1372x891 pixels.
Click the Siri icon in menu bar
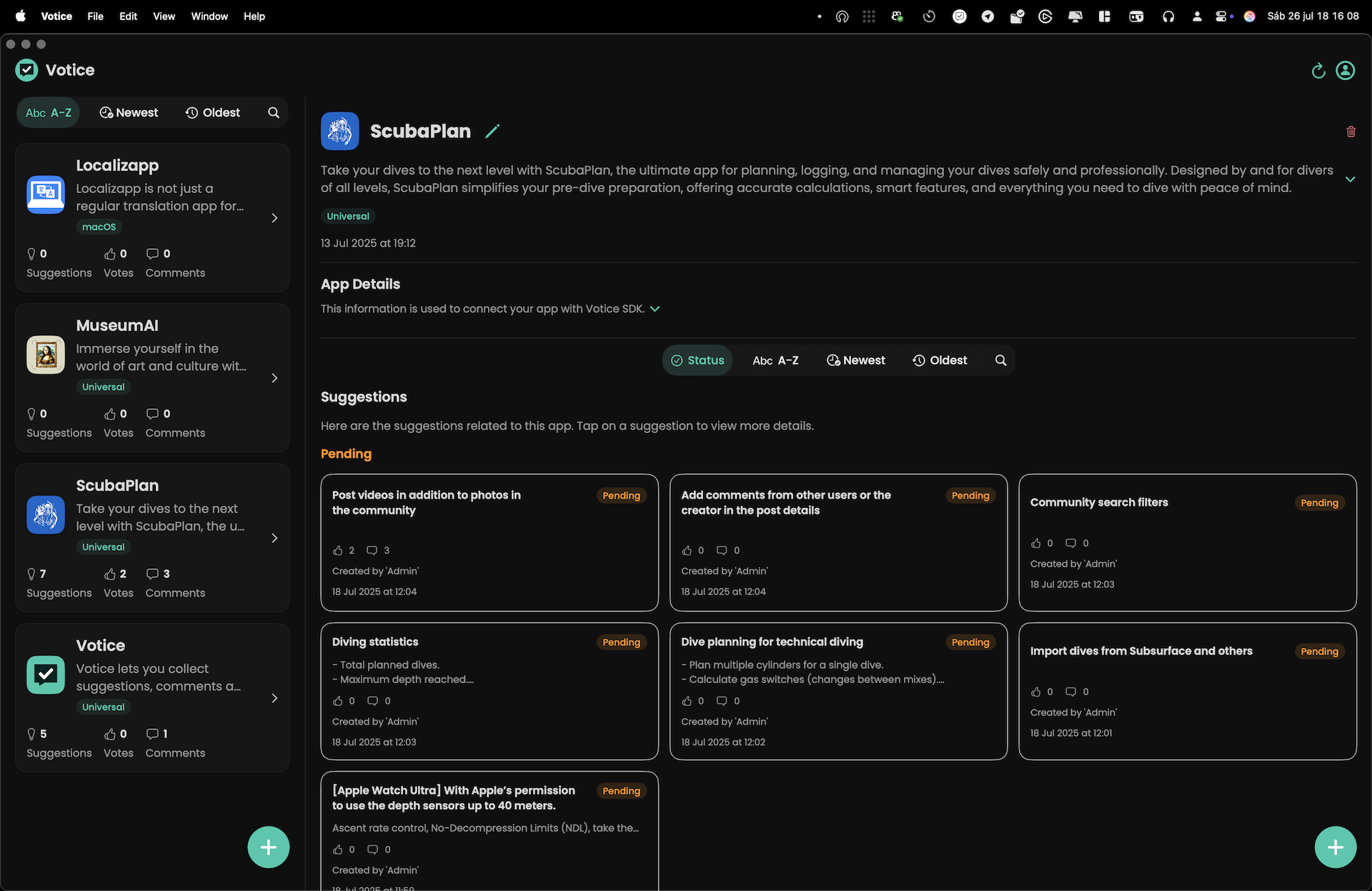click(1249, 16)
